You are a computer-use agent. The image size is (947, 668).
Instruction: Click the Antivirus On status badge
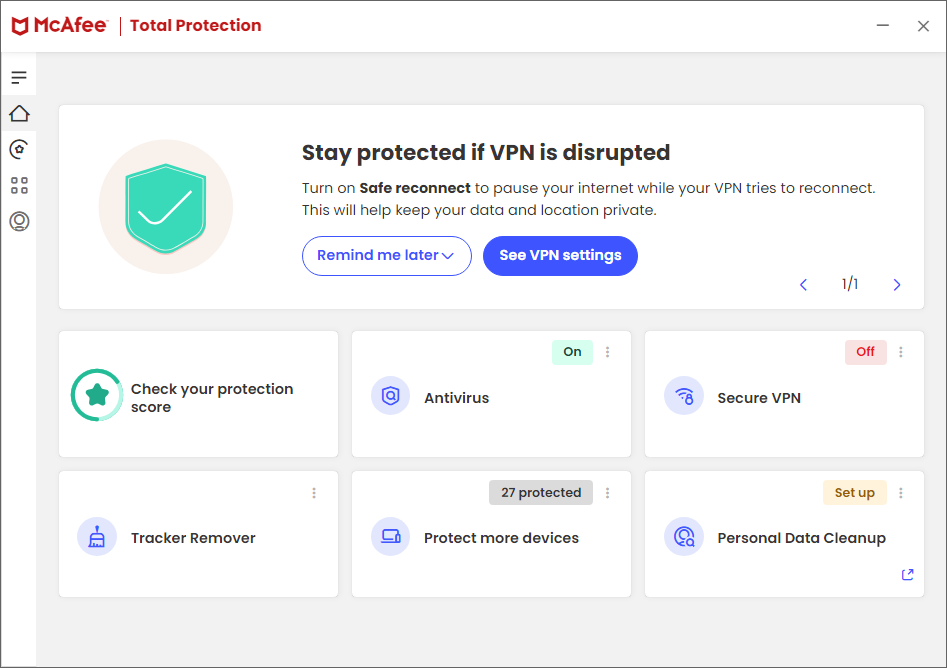pyautogui.click(x=571, y=352)
